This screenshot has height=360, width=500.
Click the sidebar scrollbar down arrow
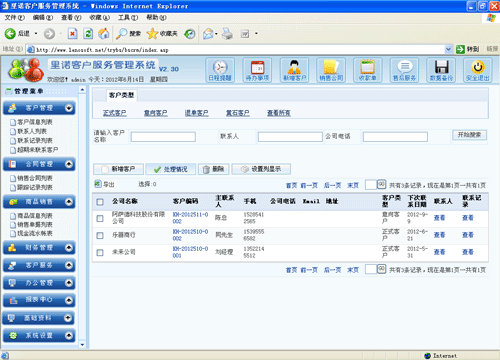pyautogui.click(x=82, y=345)
